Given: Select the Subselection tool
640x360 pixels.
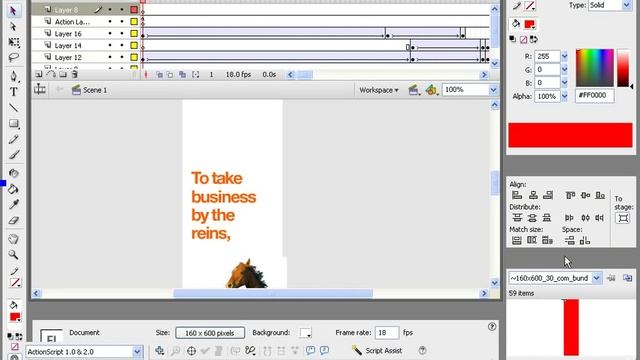Looking at the screenshot, I should [x=13, y=27].
